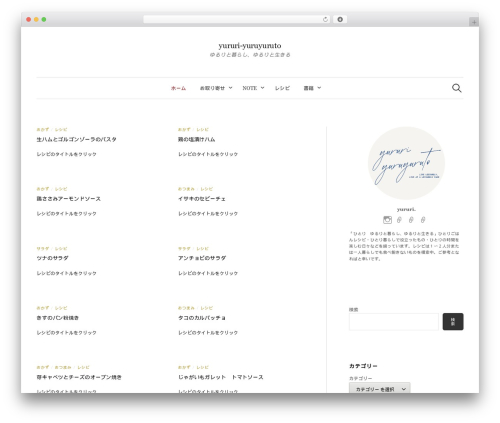This screenshot has height=423, width=500.
Task: Click the カテゴリー sidebar heading
Action: (363, 366)
